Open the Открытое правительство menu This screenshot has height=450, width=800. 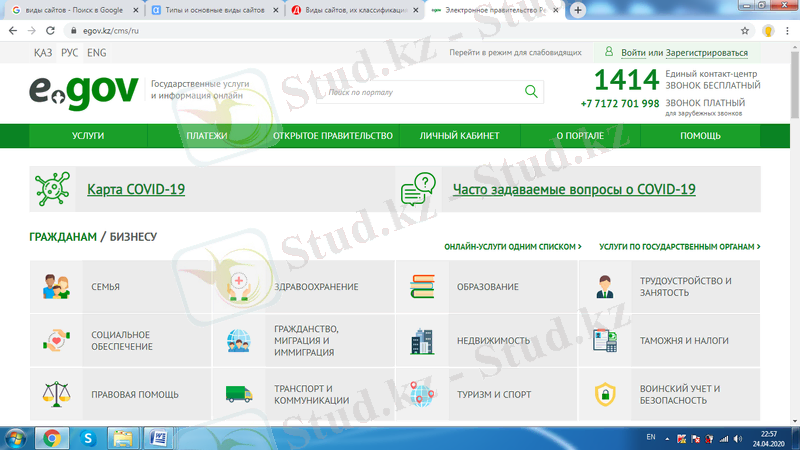pyautogui.click(x=332, y=136)
